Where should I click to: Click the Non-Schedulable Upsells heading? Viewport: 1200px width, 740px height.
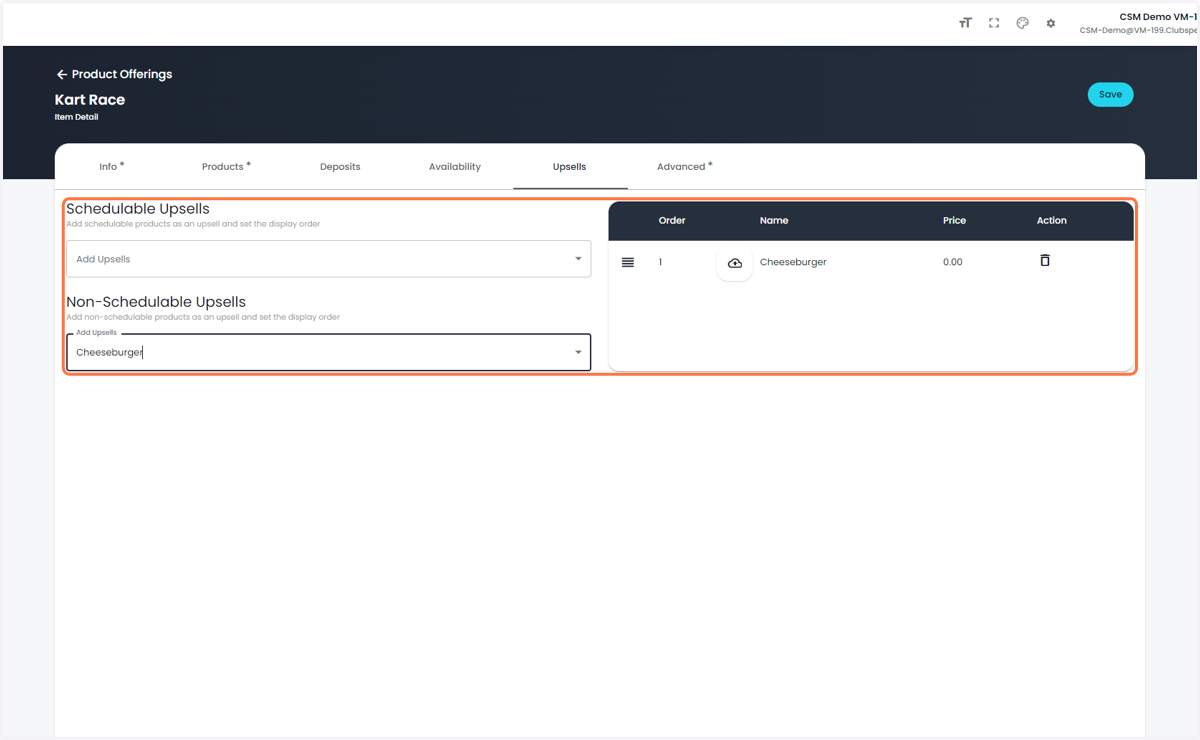pos(156,302)
